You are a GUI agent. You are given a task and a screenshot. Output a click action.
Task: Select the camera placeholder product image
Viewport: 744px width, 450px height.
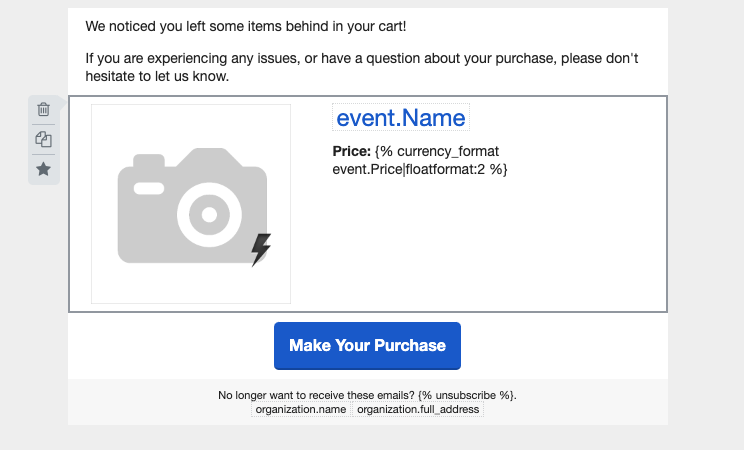191,204
